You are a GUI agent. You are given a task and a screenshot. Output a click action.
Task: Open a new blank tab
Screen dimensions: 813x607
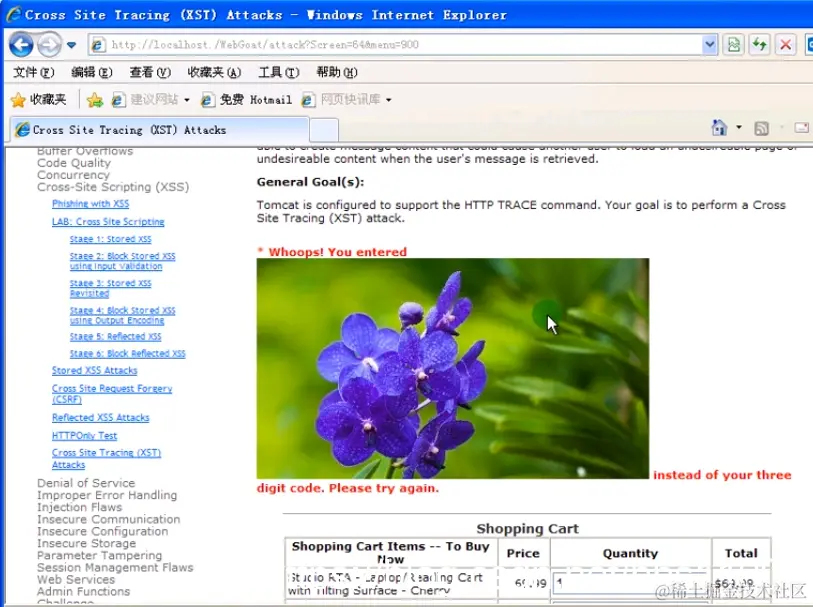pyautogui.click(x=324, y=130)
